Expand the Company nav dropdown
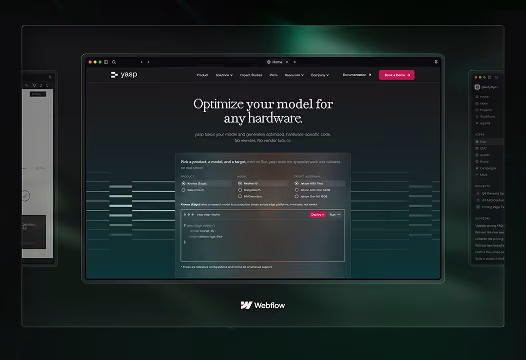This screenshot has width=526, height=360. (320, 75)
